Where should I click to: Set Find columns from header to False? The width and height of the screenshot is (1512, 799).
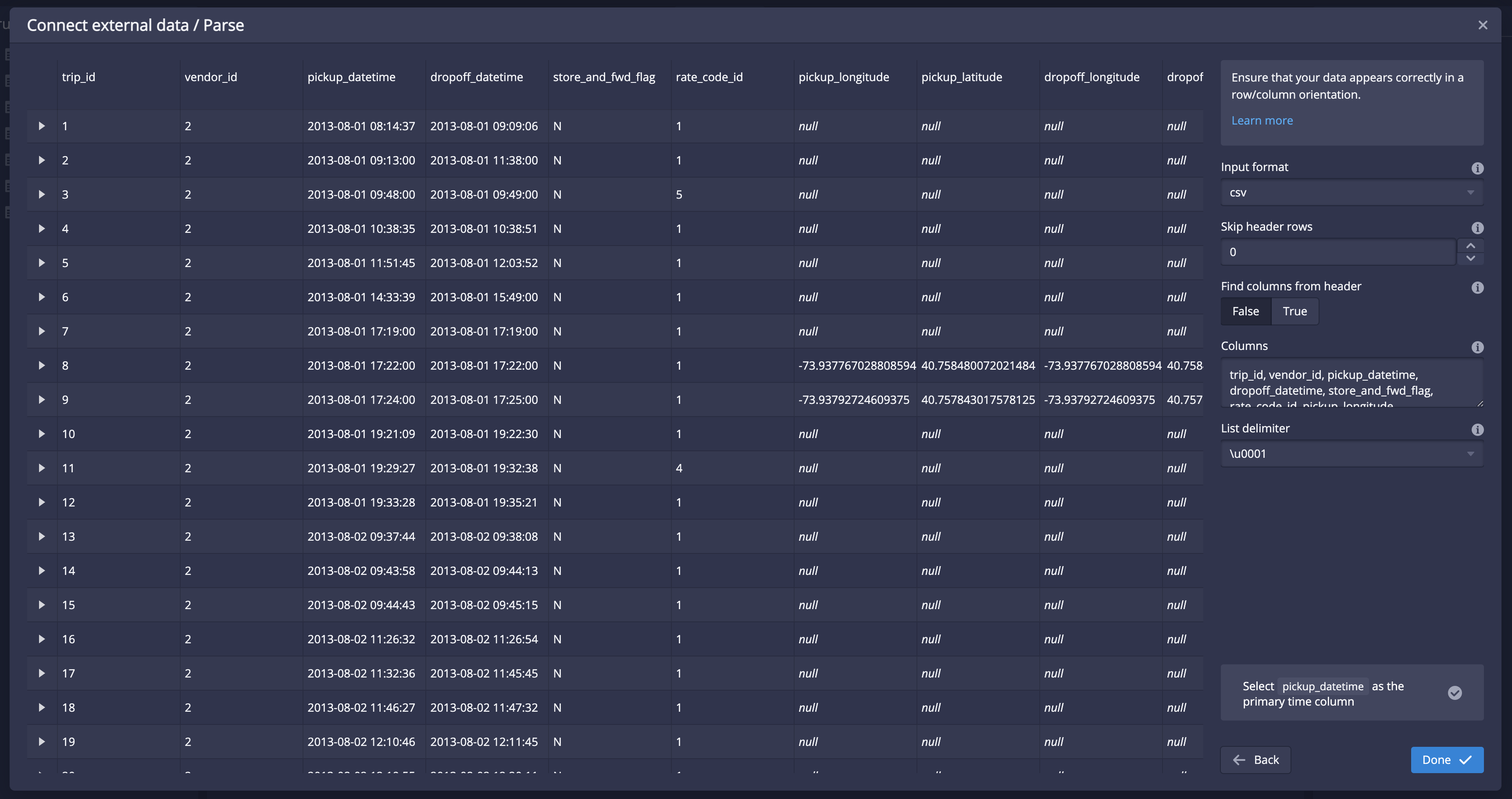1245,311
